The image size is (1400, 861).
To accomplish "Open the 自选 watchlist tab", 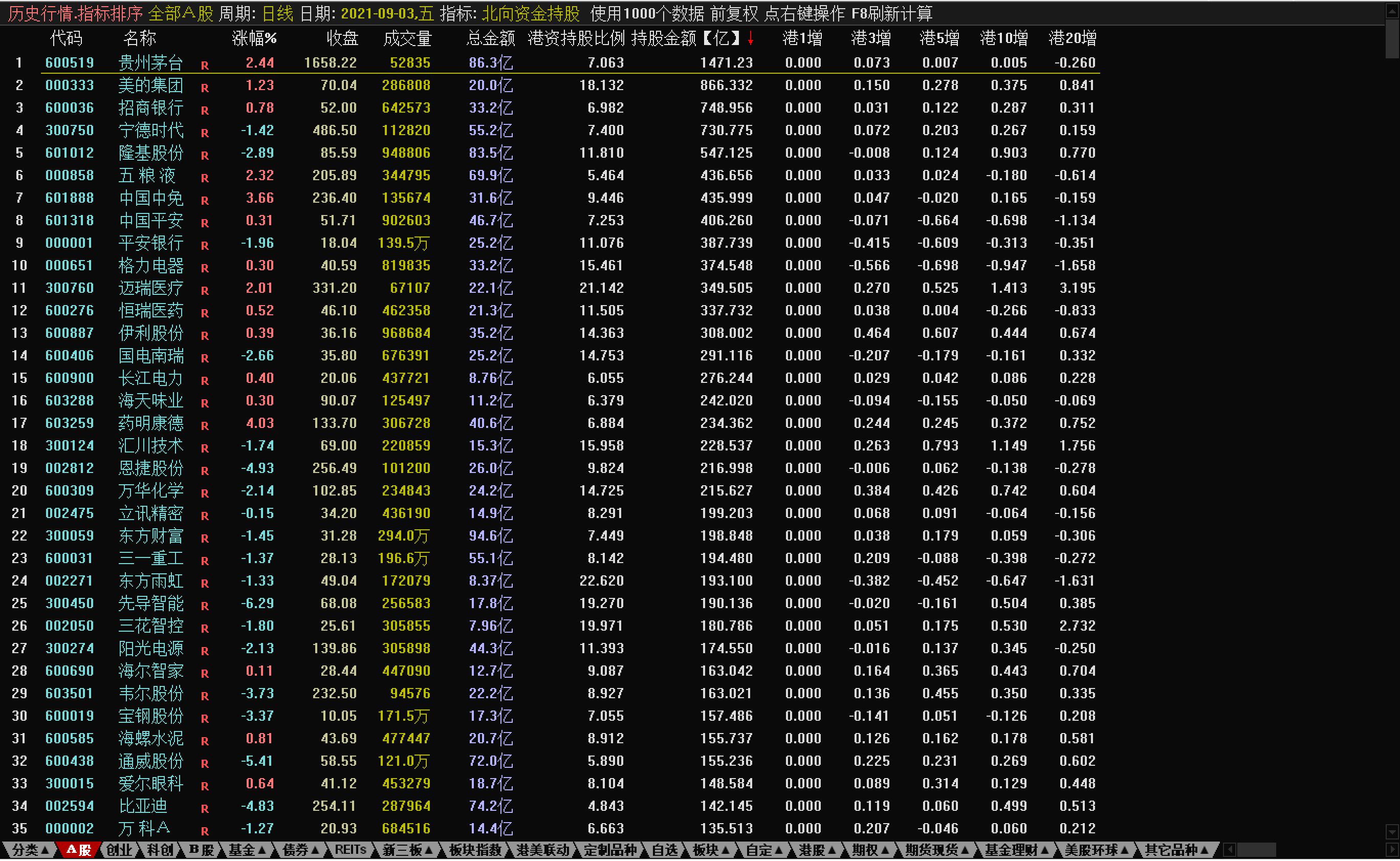I will click(665, 850).
